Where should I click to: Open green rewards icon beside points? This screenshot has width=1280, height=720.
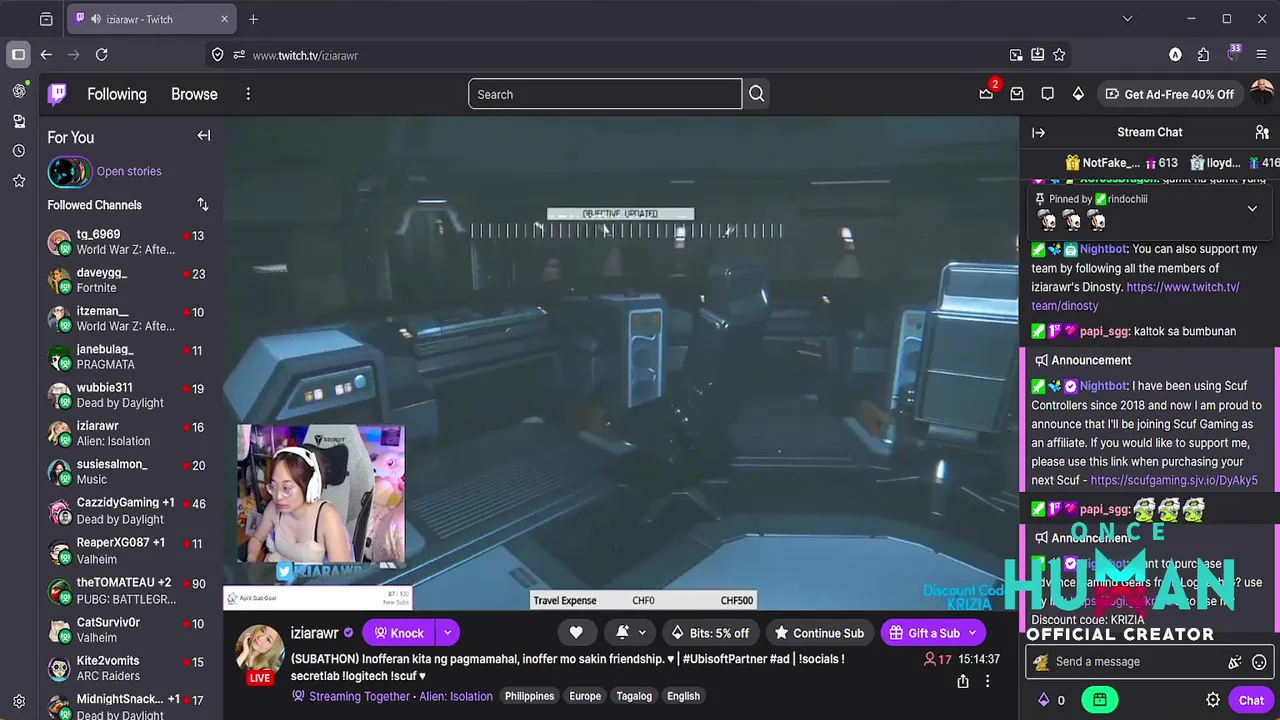coord(1100,700)
